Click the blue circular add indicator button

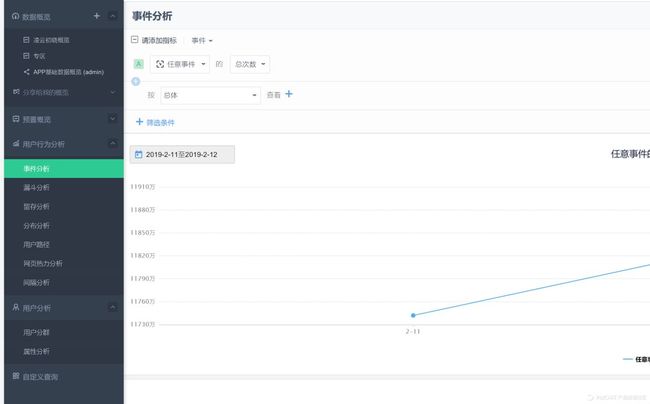pos(136,82)
